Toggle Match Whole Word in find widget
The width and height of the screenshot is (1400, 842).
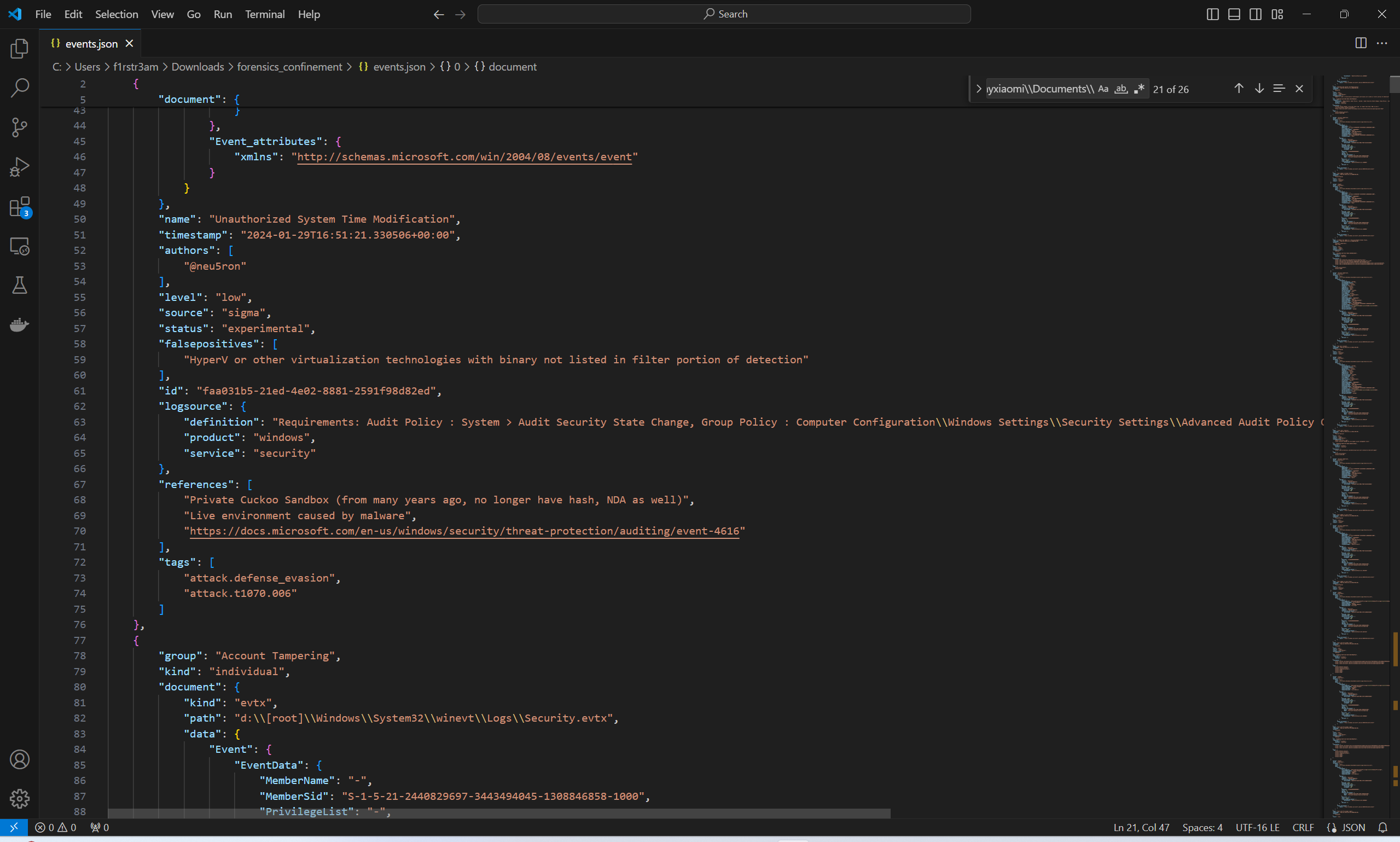pyautogui.click(x=1121, y=89)
